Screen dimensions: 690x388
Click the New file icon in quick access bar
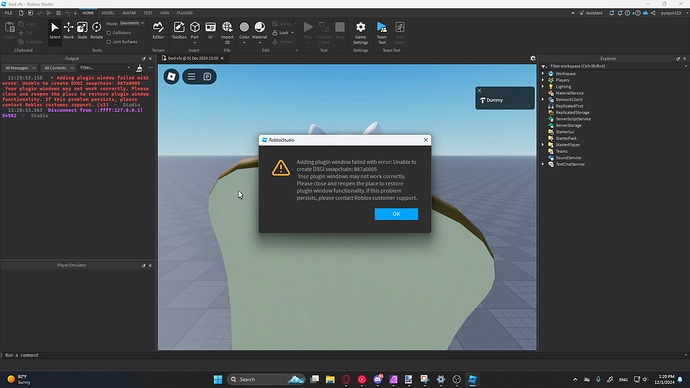[21, 13]
